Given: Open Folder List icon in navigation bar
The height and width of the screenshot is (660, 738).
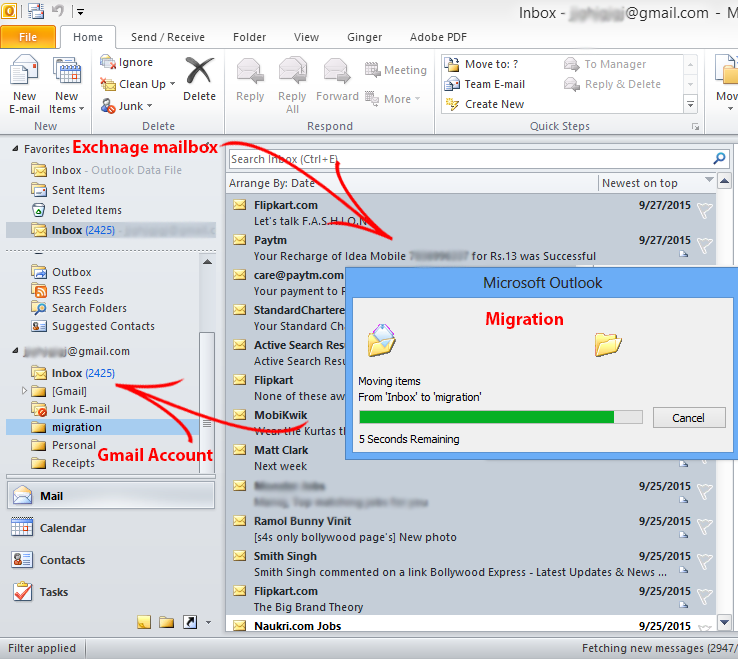Looking at the screenshot, I should click(x=166, y=622).
